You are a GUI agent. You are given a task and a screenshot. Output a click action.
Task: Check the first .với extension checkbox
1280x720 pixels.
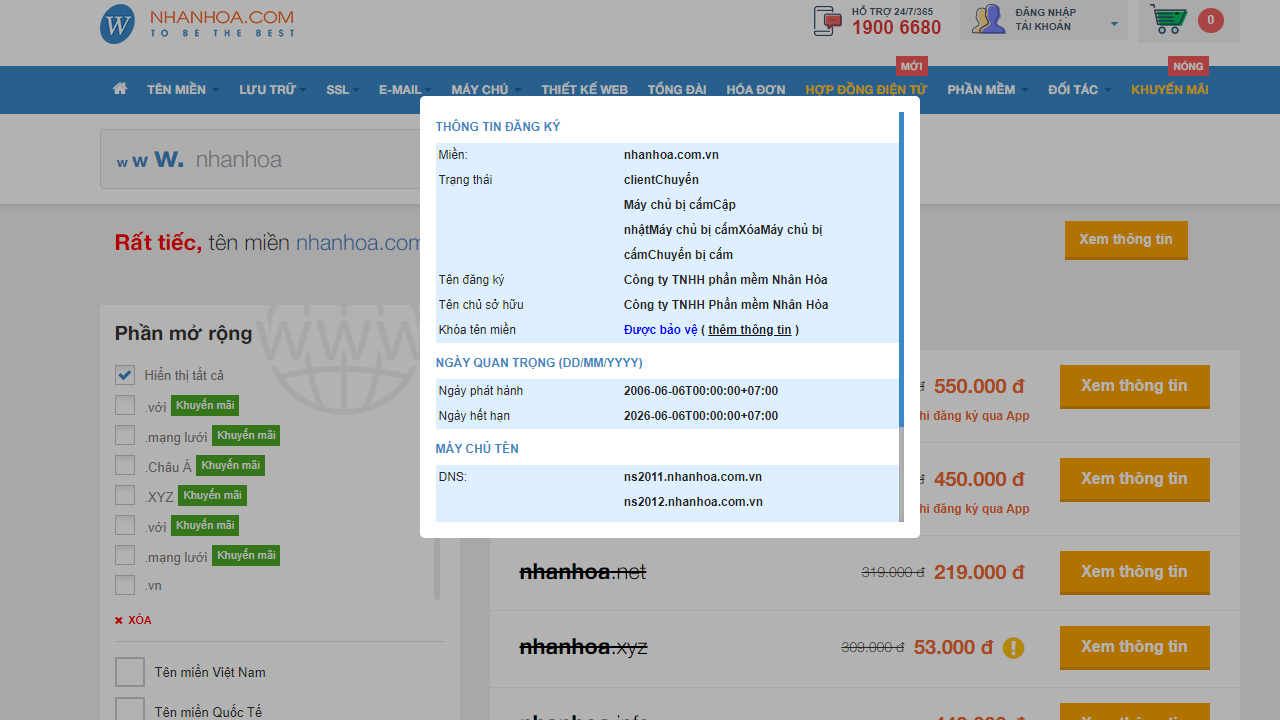[x=125, y=405]
